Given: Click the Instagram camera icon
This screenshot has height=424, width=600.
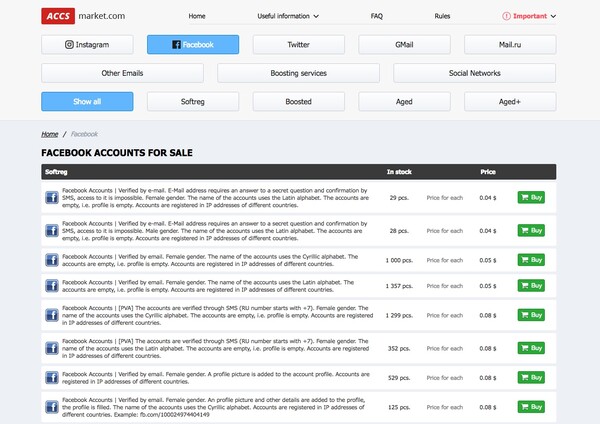Looking at the screenshot, I should coord(69,45).
